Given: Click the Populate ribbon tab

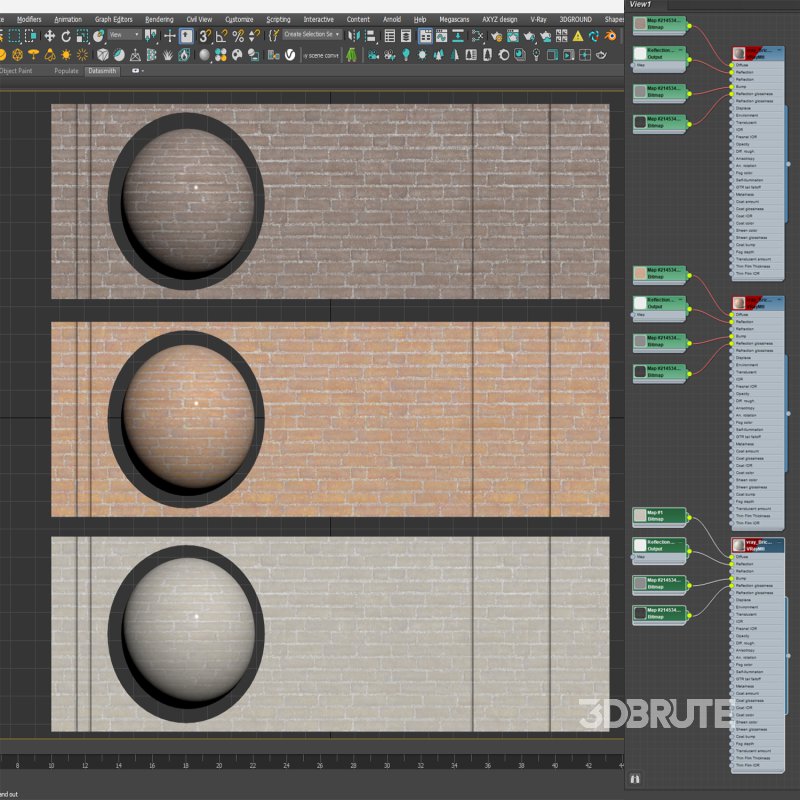Looking at the screenshot, I should coord(66,71).
